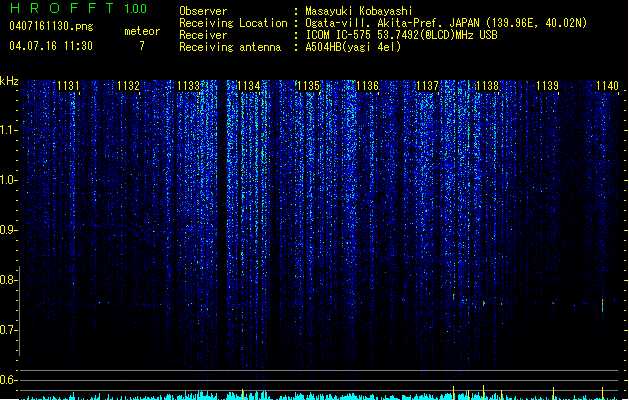Click the Receiving Location label
629x400 pixels.
[233, 23]
